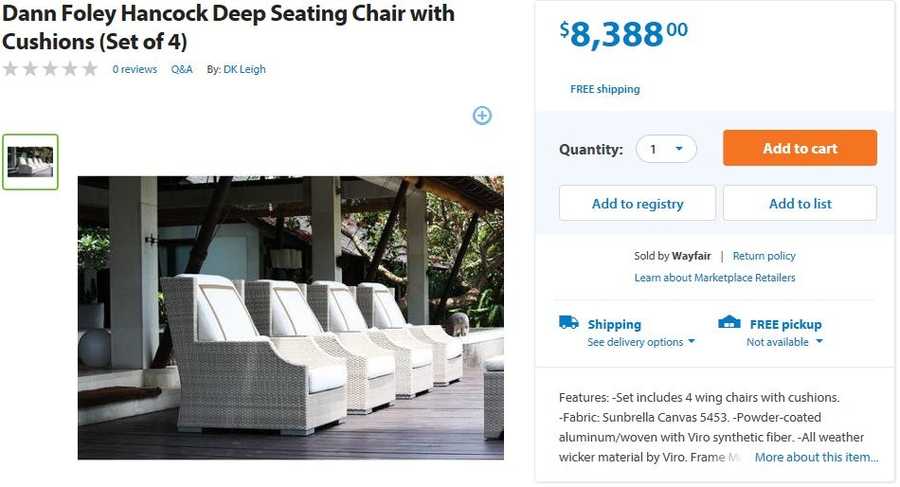900x487 pixels.
Task: Click the five-star rating icons
Action: 50,69
